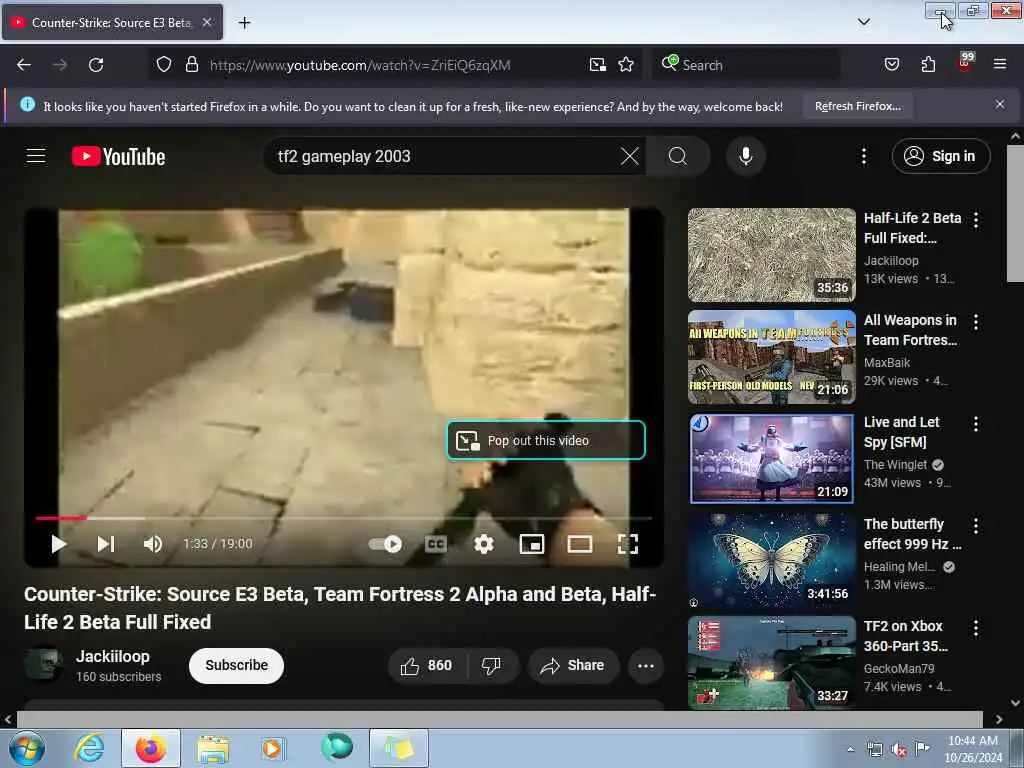Search YouTube with your voice

[746, 156]
